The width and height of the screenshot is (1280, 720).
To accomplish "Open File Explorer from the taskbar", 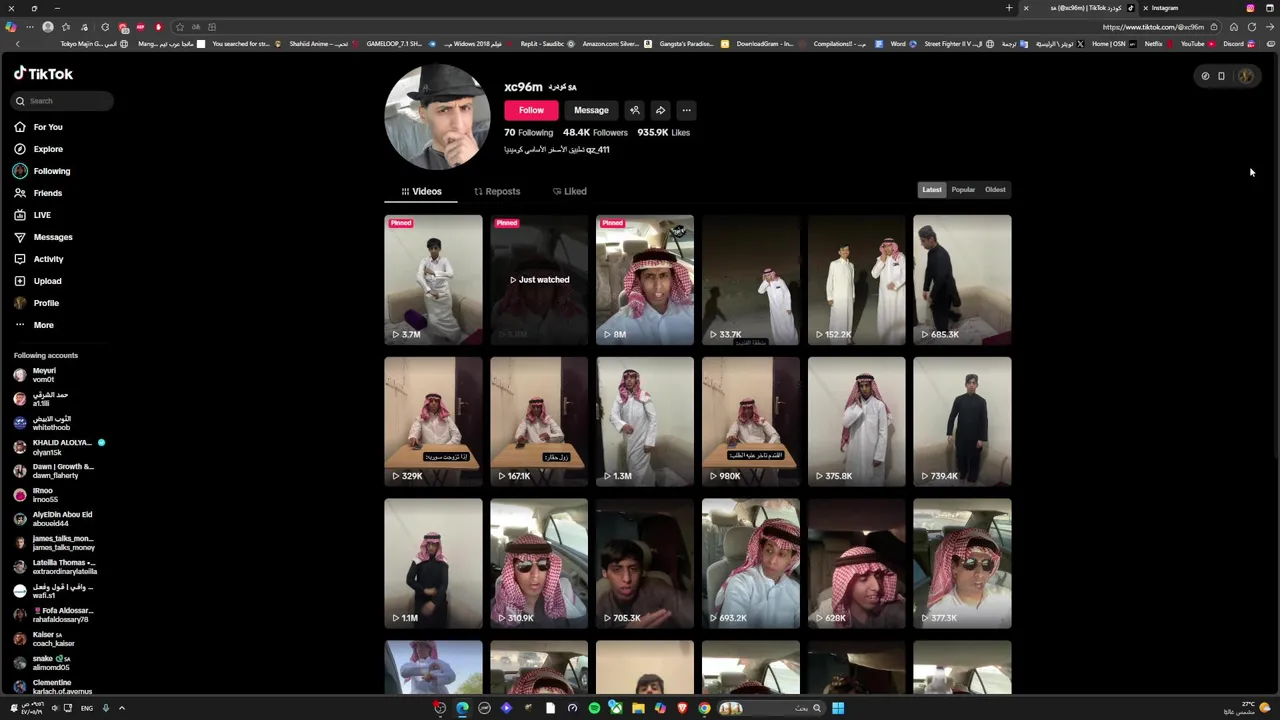I will 638,708.
